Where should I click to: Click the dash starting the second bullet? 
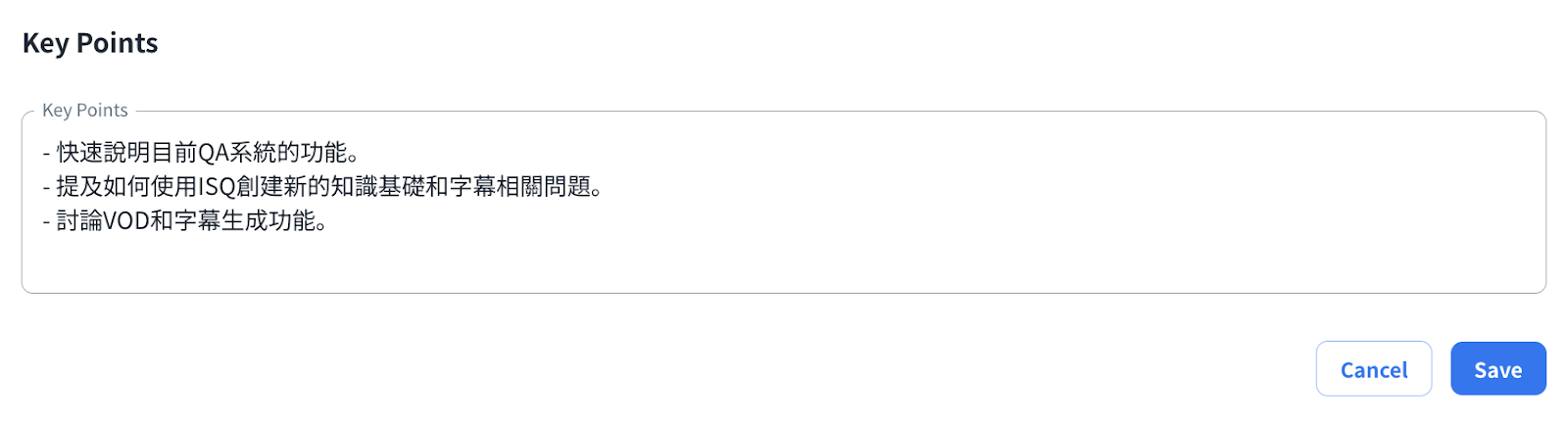[x=46, y=187]
